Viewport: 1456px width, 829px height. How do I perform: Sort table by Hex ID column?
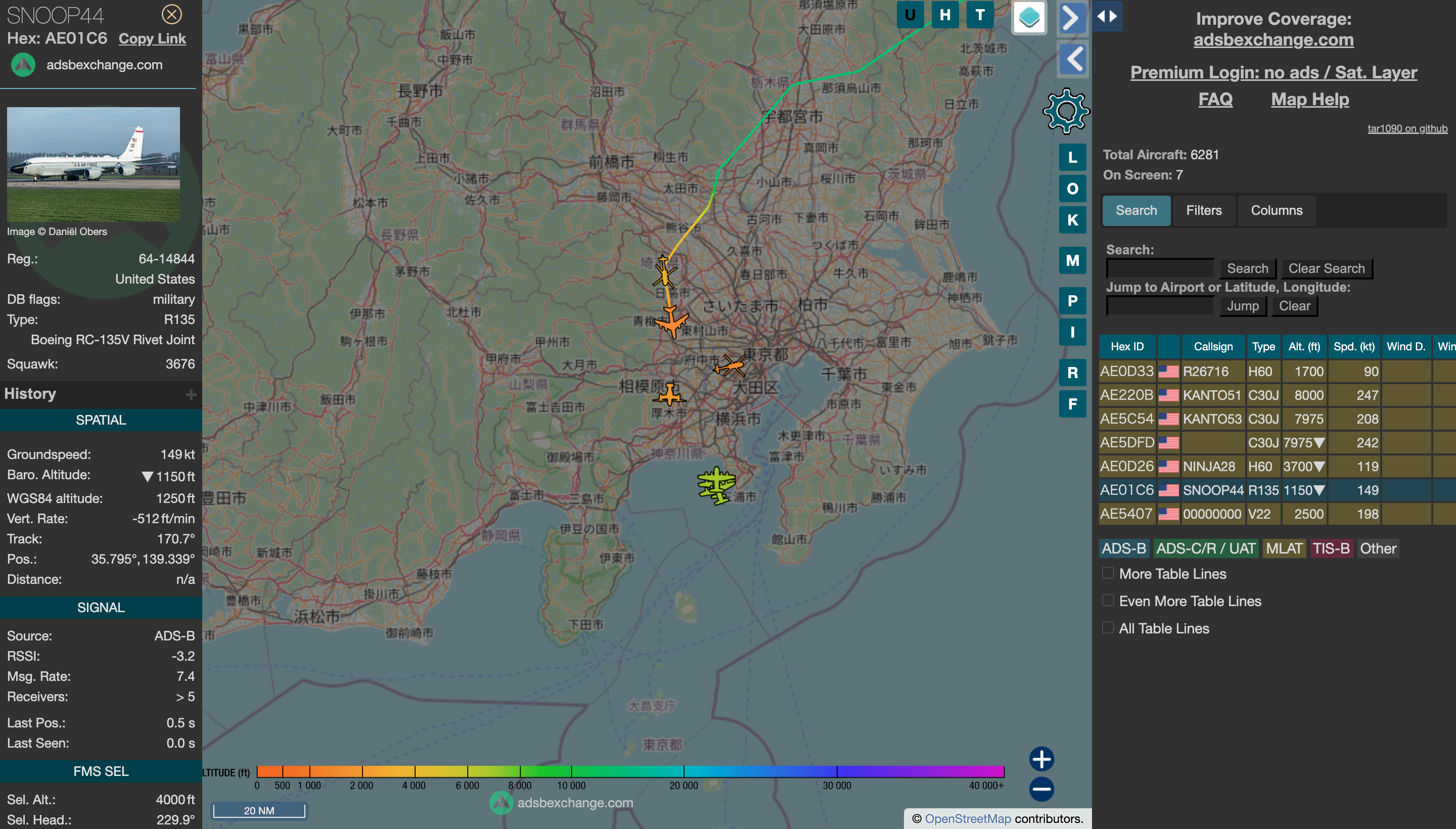pos(1127,347)
